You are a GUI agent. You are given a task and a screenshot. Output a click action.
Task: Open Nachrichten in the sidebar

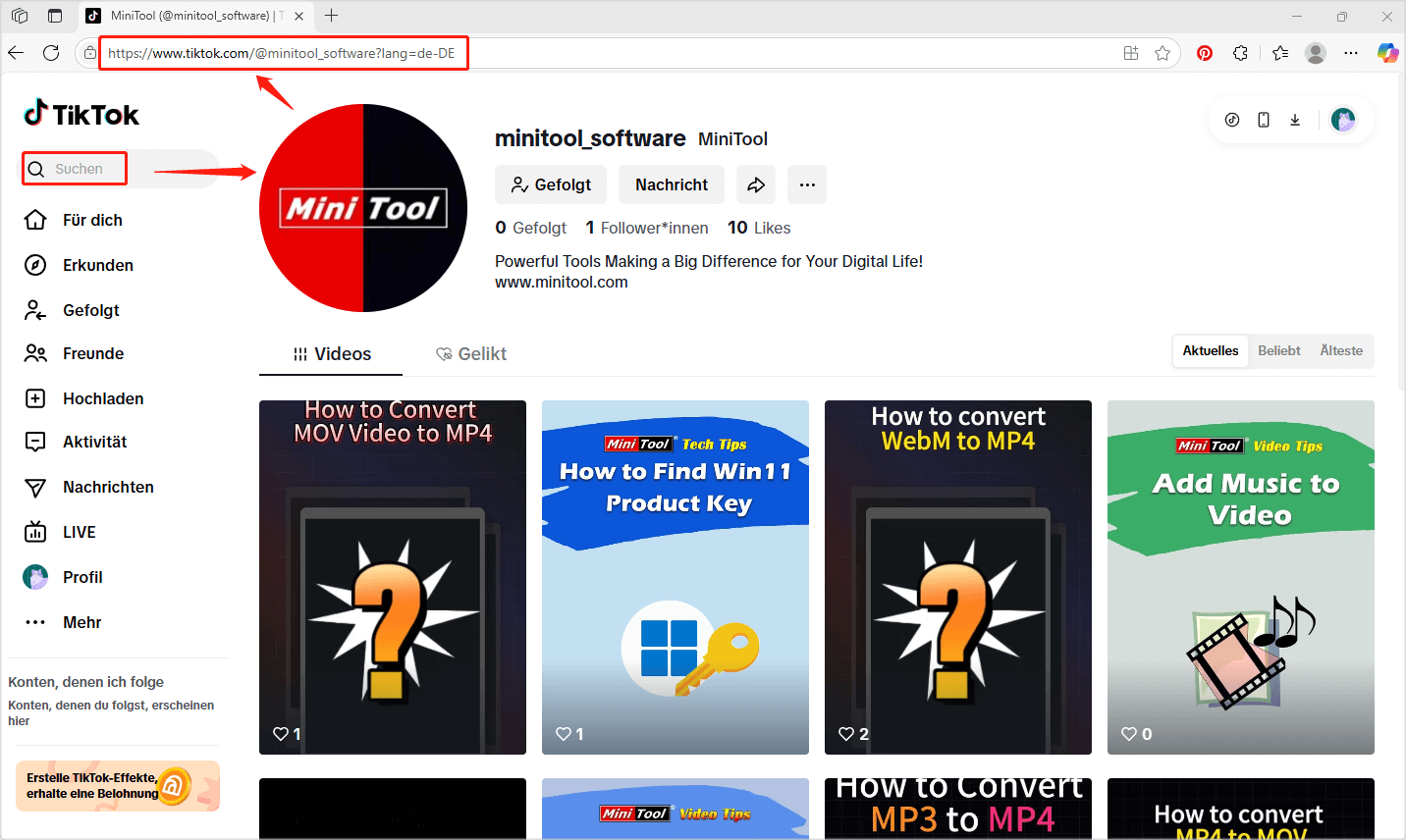coord(89,487)
